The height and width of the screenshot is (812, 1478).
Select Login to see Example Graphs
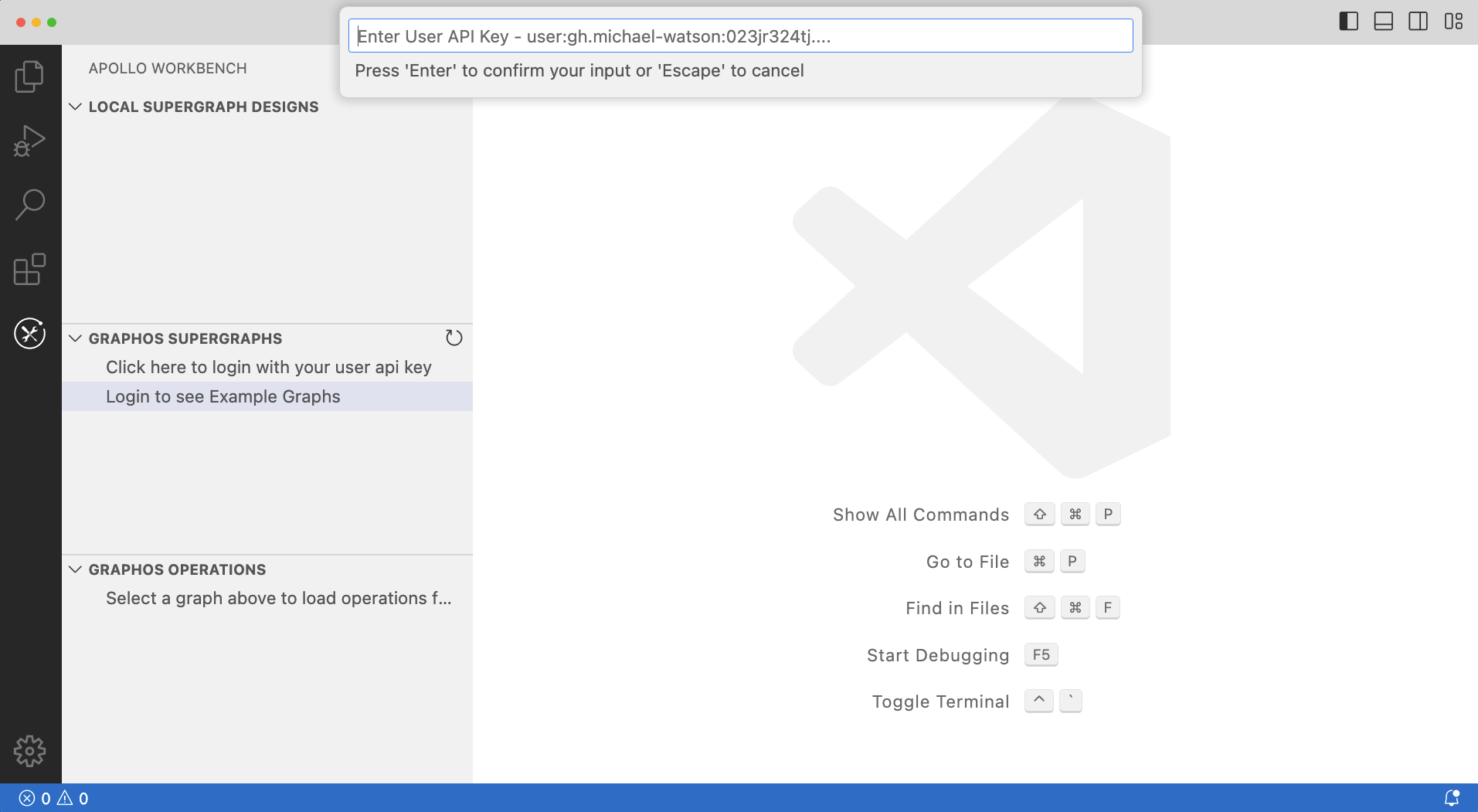click(267, 396)
